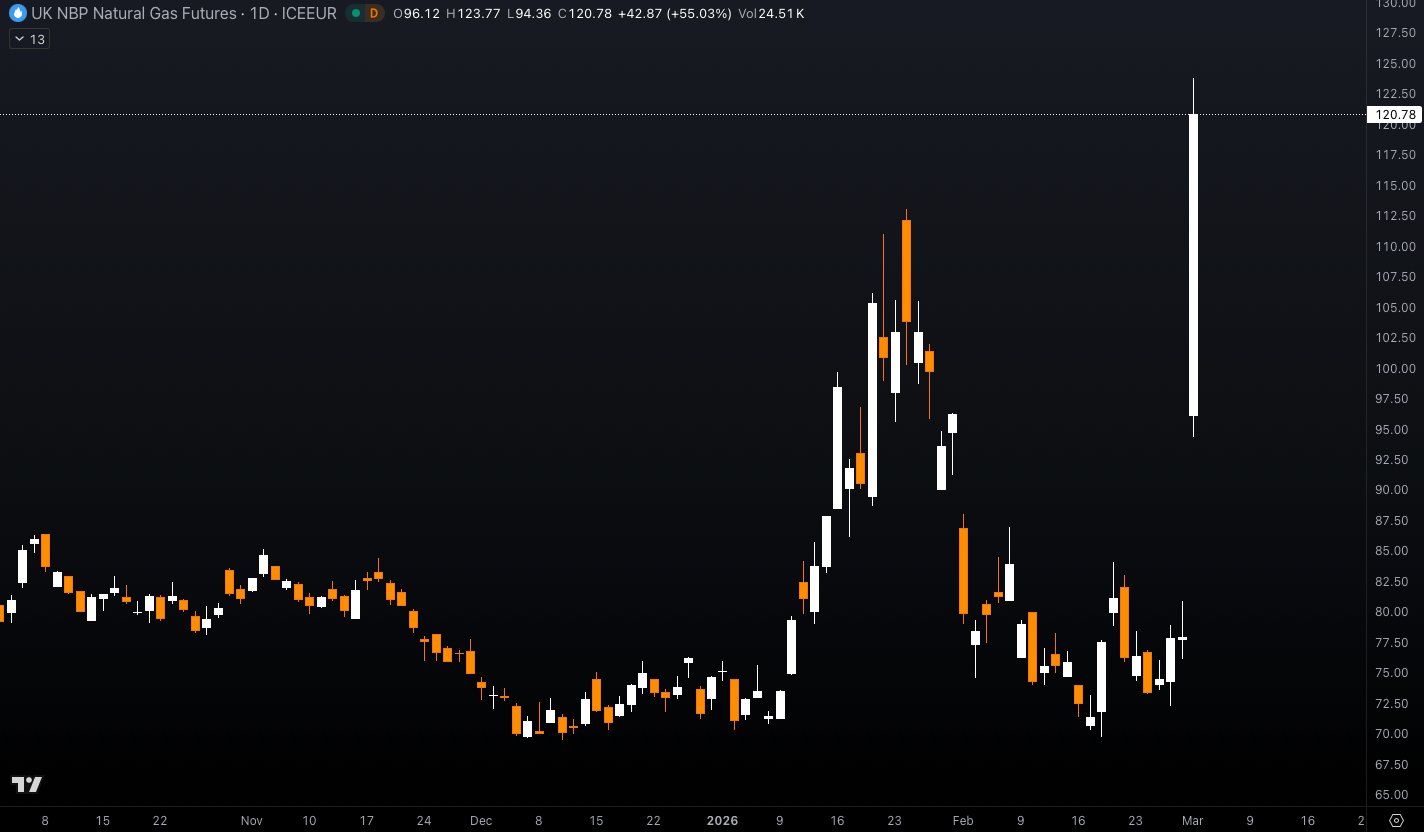Click the blue flame symbol logo
Screen dimensions: 1424x832
[17, 14]
